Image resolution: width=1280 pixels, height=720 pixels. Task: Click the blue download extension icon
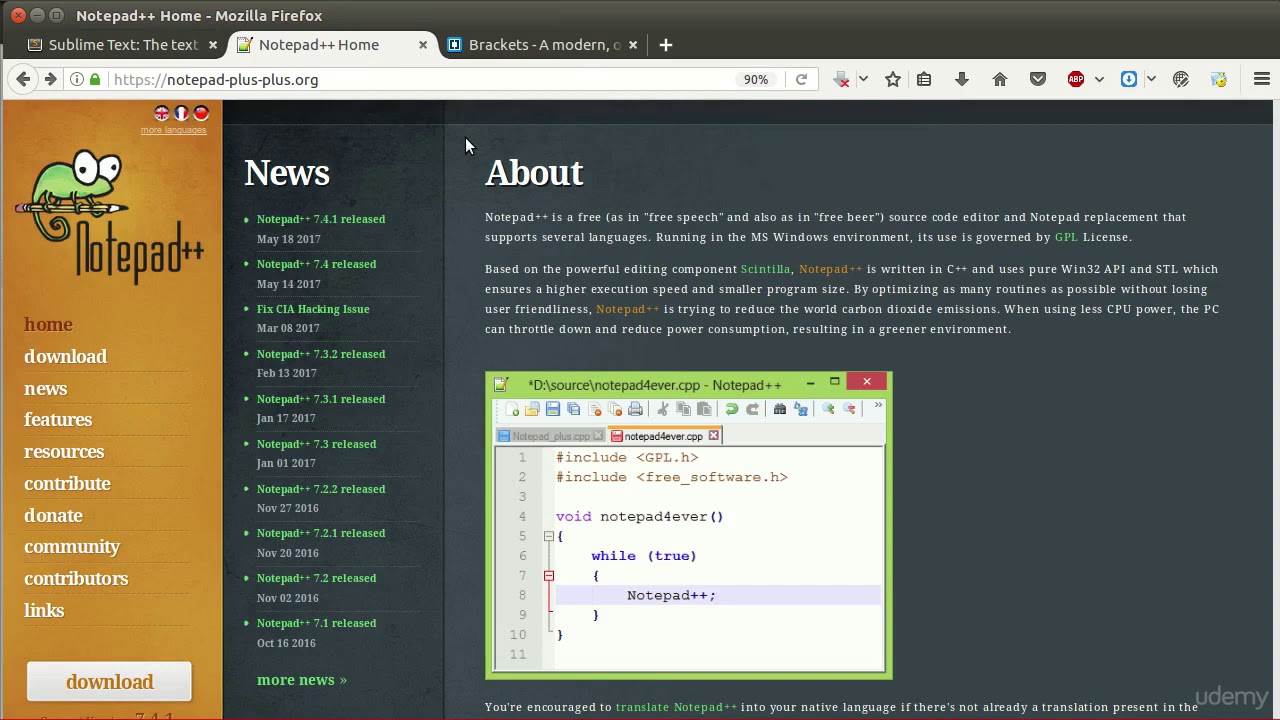(x=1129, y=79)
